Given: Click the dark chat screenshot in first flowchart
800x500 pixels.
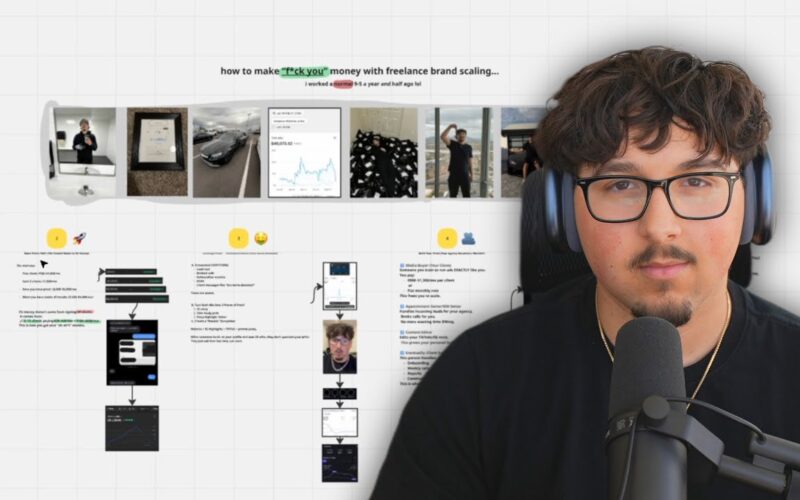Looking at the screenshot, I should tap(133, 352).
